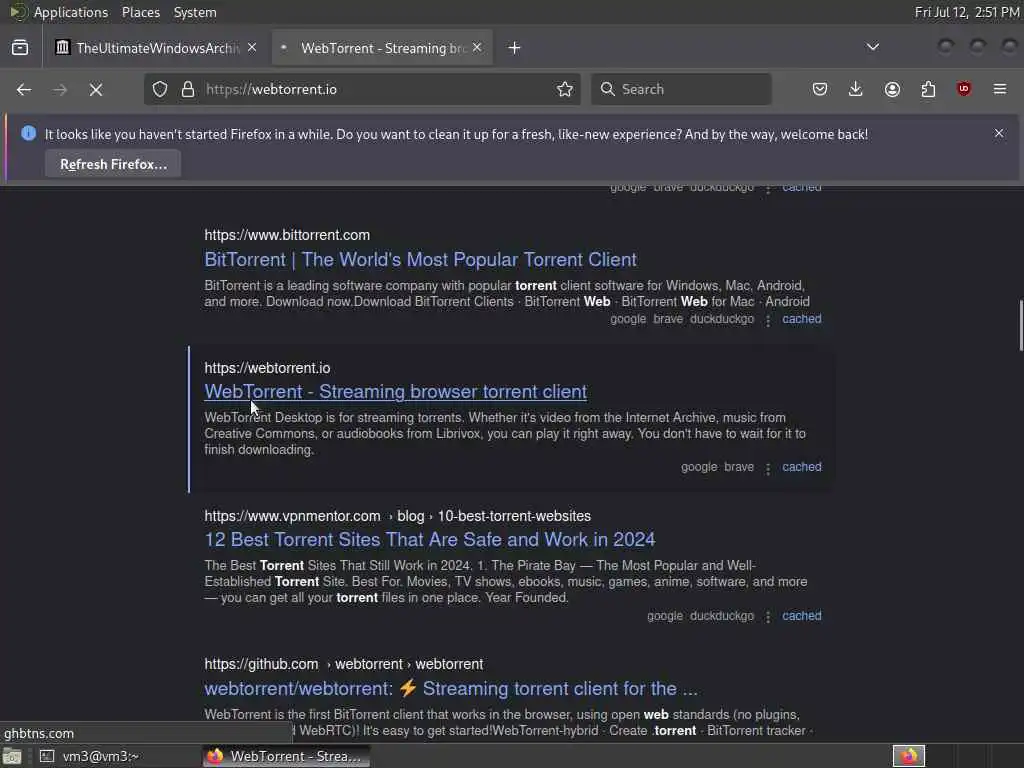Open the show desktop icon in bottom panel
The width and height of the screenshot is (1024, 768).
tap(12, 756)
